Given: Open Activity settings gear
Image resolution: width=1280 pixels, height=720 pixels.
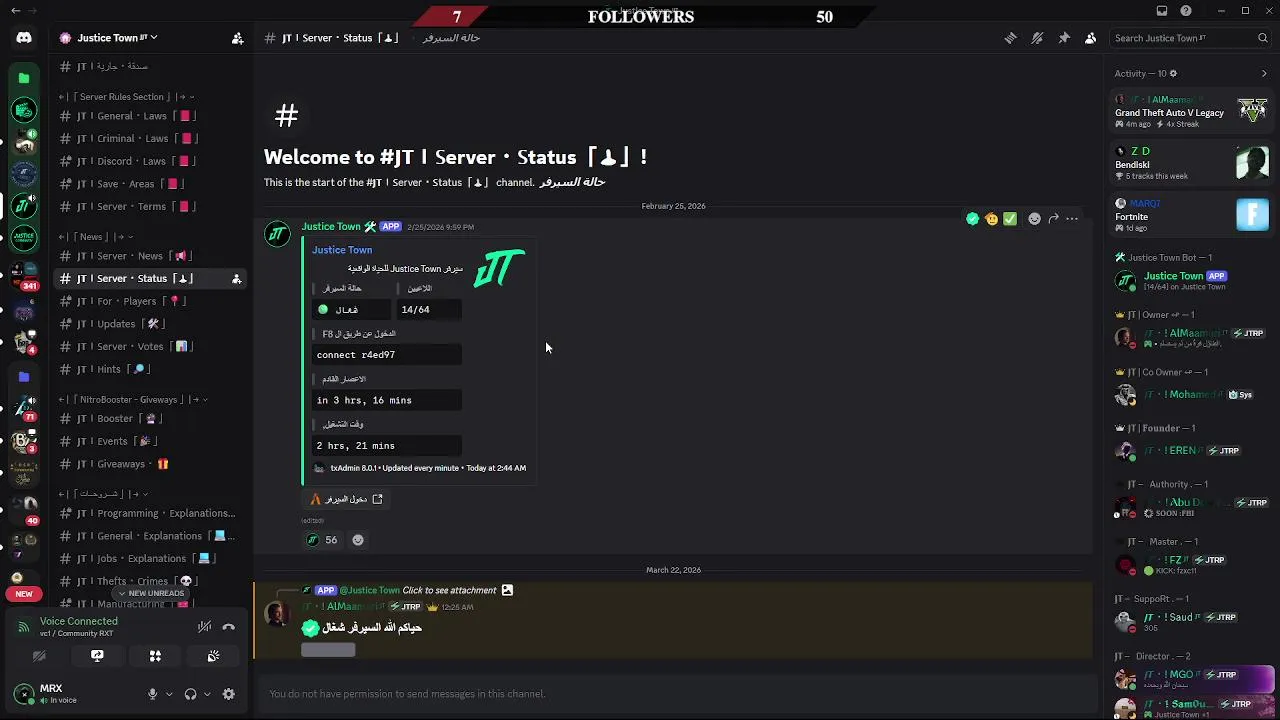Looking at the screenshot, I should 1173,74.
